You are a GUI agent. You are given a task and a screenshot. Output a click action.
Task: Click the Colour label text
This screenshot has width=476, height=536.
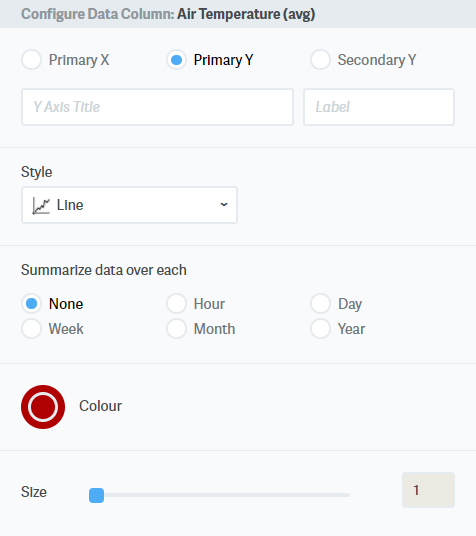coord(100,406)
